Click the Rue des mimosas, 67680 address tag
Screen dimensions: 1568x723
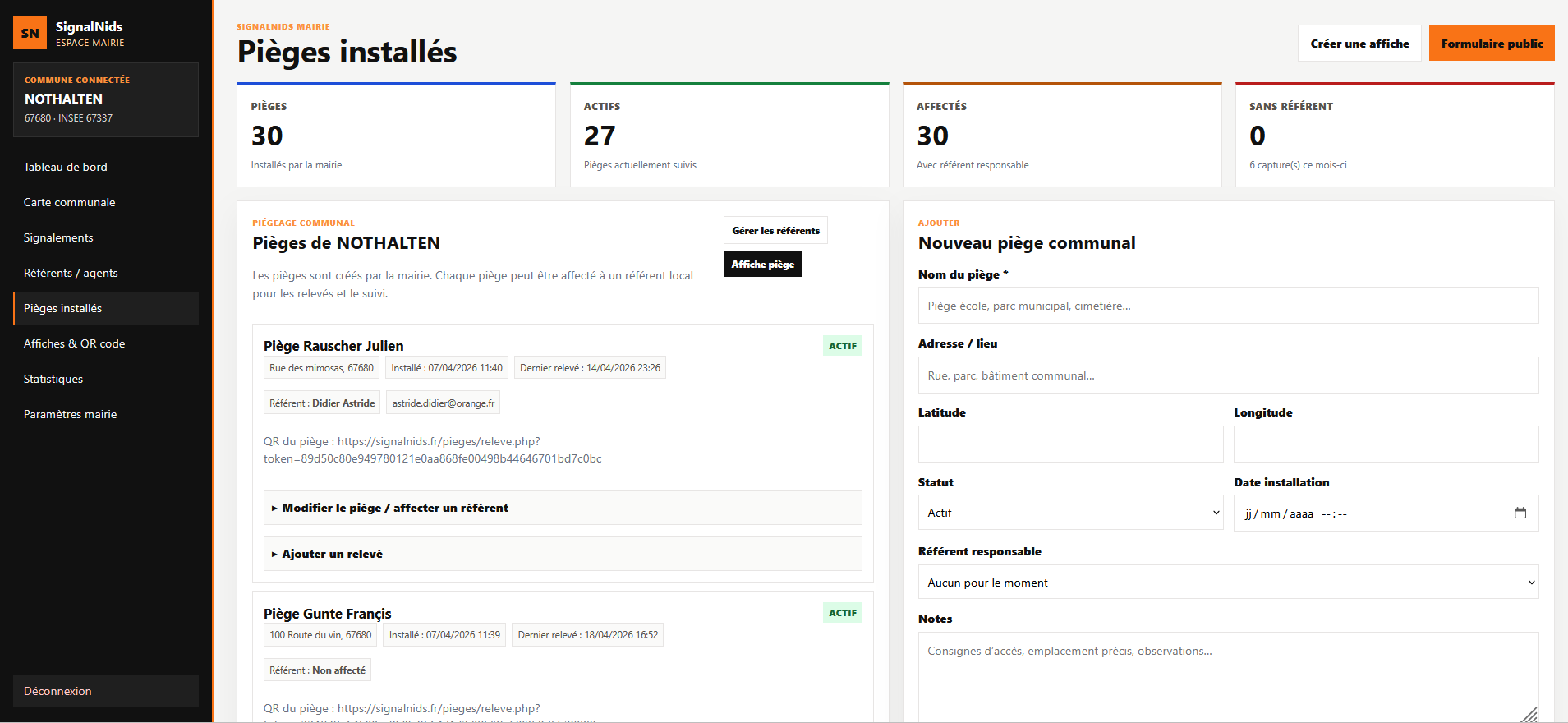[321, 368]
